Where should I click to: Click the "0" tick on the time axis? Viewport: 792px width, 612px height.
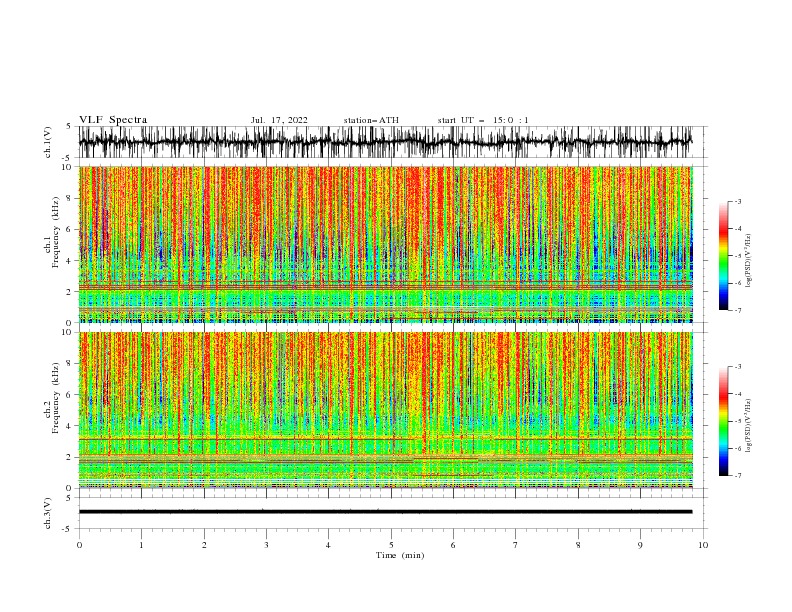click(x=79, y=545)
